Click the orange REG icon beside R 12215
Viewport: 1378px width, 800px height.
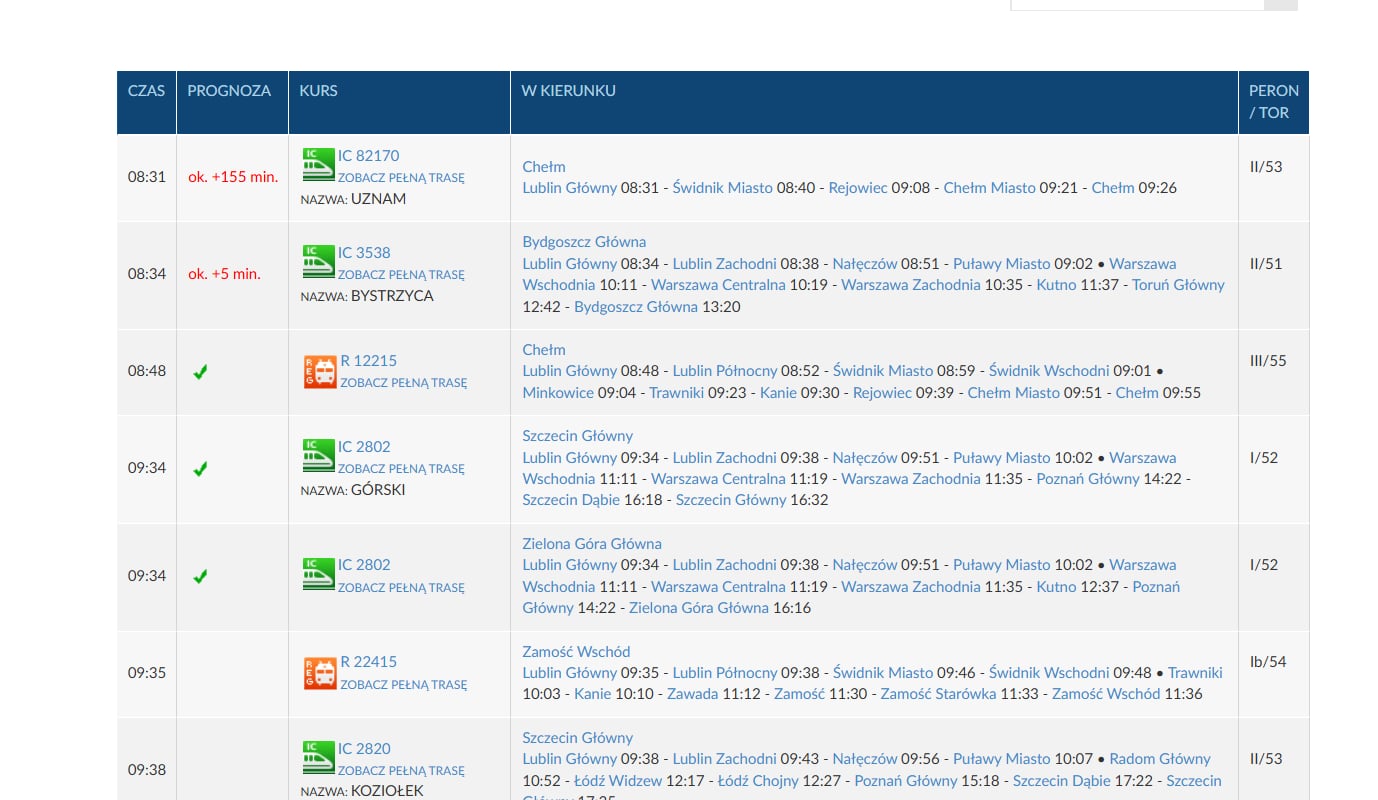(320, 371)
